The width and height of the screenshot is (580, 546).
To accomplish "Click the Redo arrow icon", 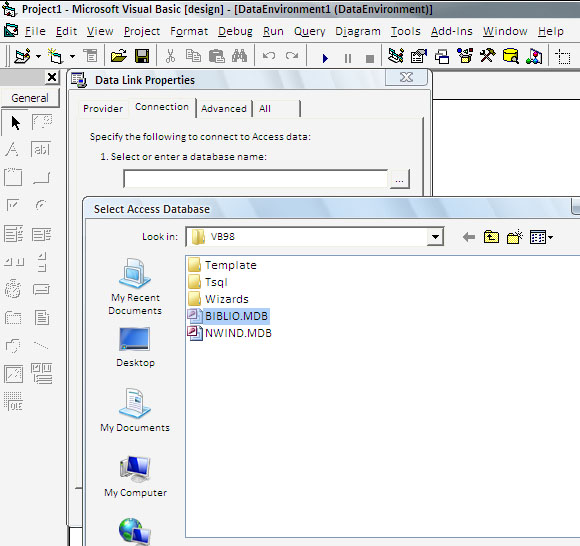I will point(292,56).
